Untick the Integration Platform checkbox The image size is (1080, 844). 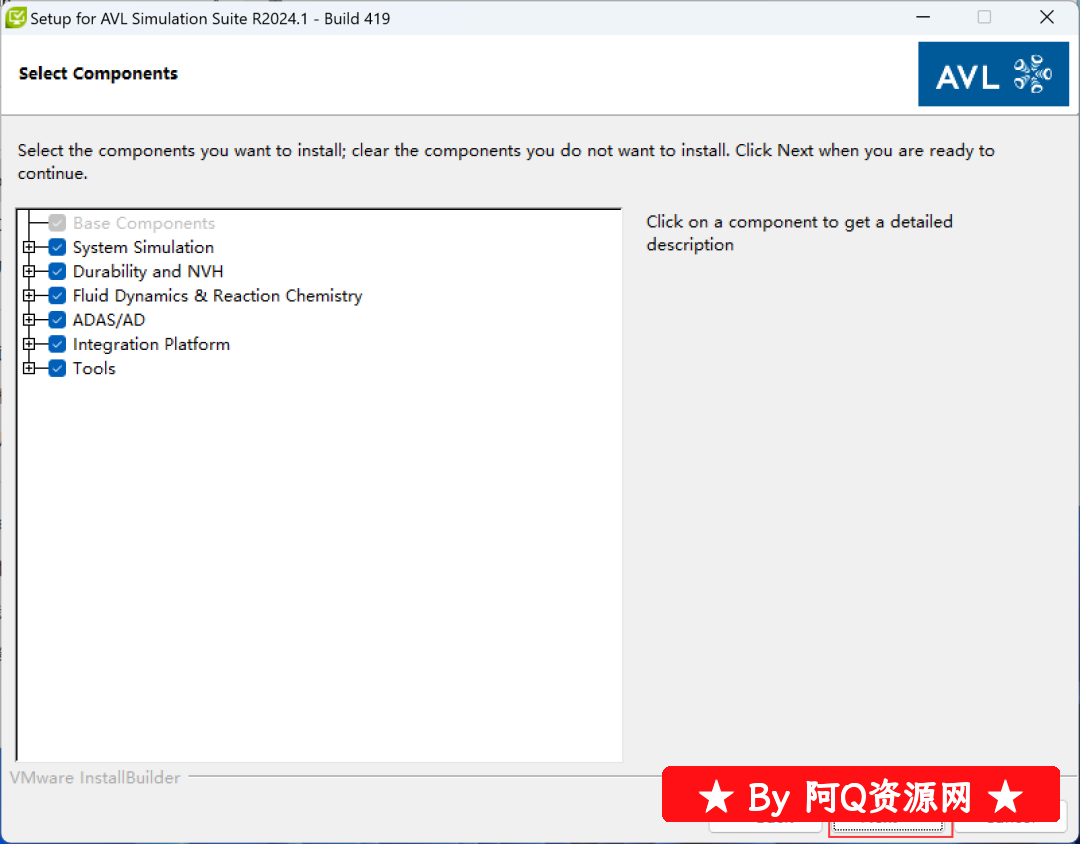tap(57, 344)
